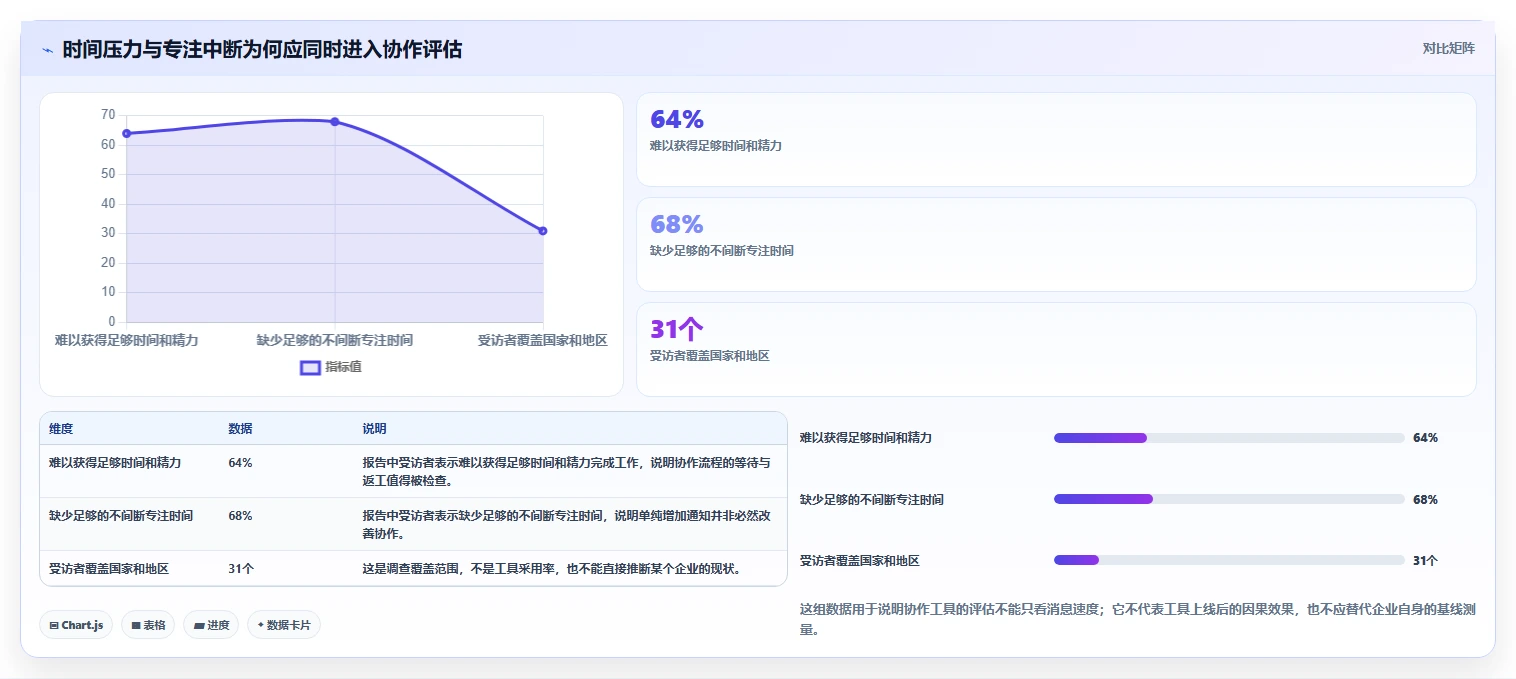Image resolution: width=1516 pixels, height=679 pixels.
Task: Click 受访者覆盖国家和地区 label in the 31个 card
Action: (710, 356)
